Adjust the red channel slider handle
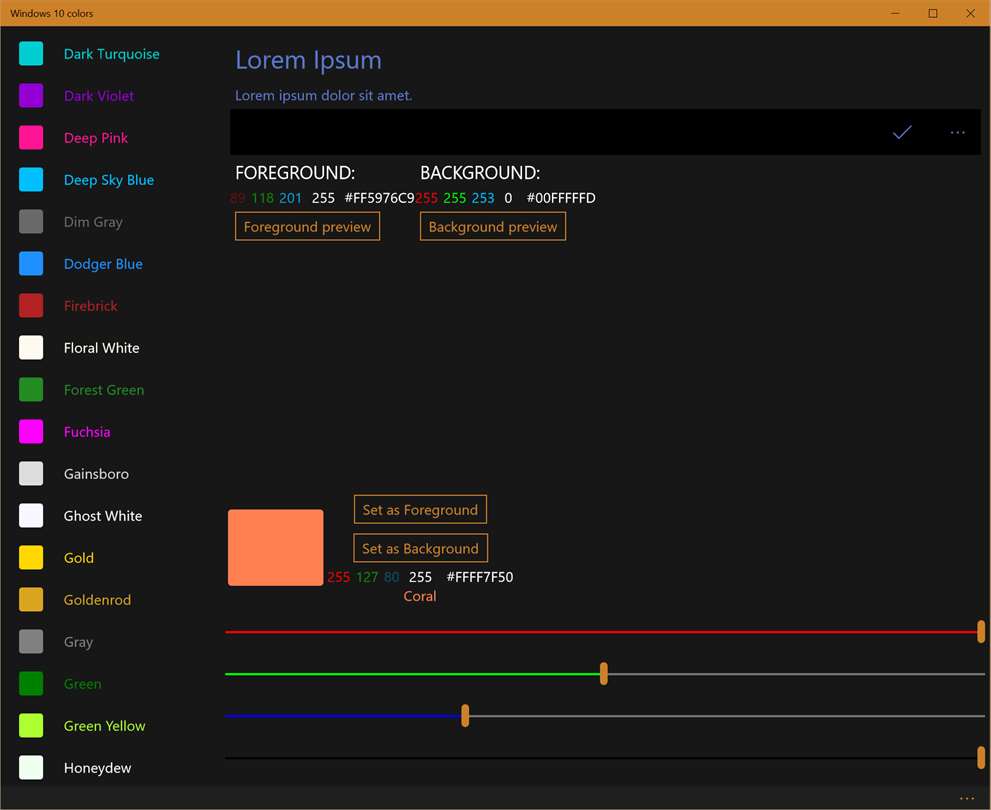This screenshot has width=991, height=810. pos(981,631)
